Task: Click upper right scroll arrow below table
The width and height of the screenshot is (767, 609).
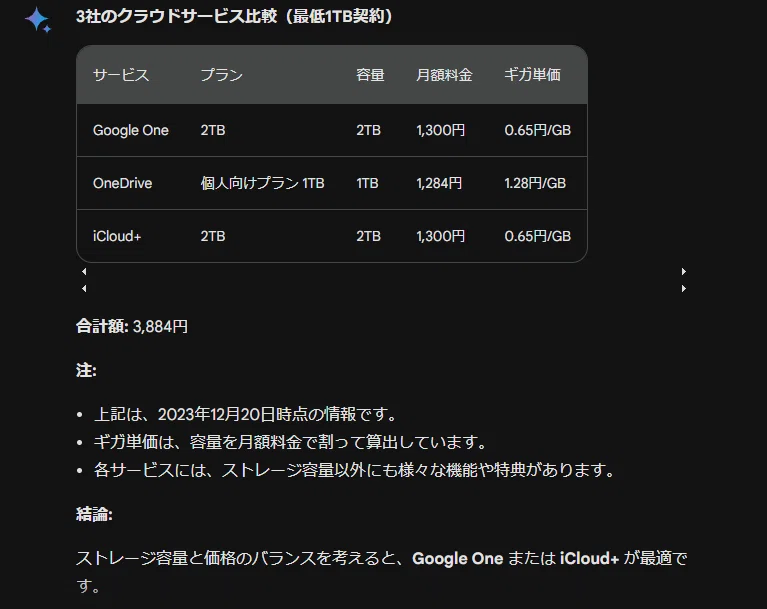Action: pyautogui.click(x=683, y=271)
